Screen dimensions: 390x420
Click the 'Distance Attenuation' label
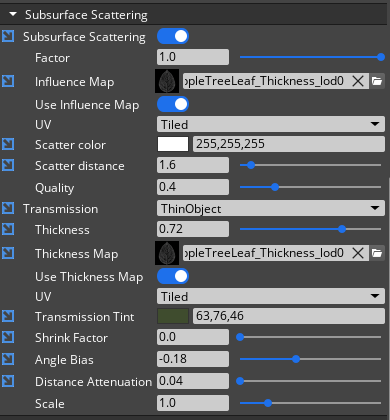pyautogui.click(x=93, y=382)
